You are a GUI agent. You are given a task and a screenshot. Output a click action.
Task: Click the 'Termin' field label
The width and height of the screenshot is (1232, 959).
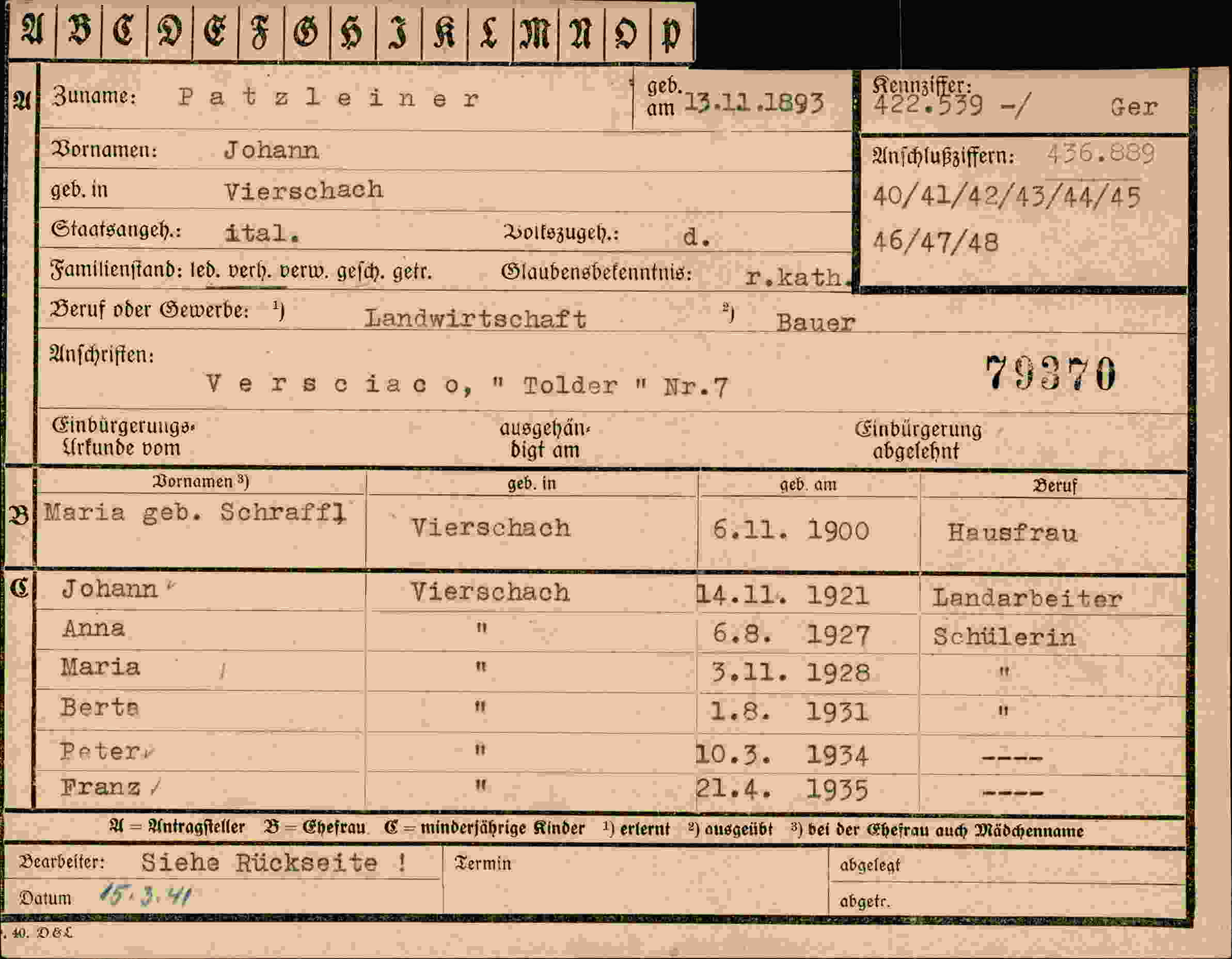483,863
